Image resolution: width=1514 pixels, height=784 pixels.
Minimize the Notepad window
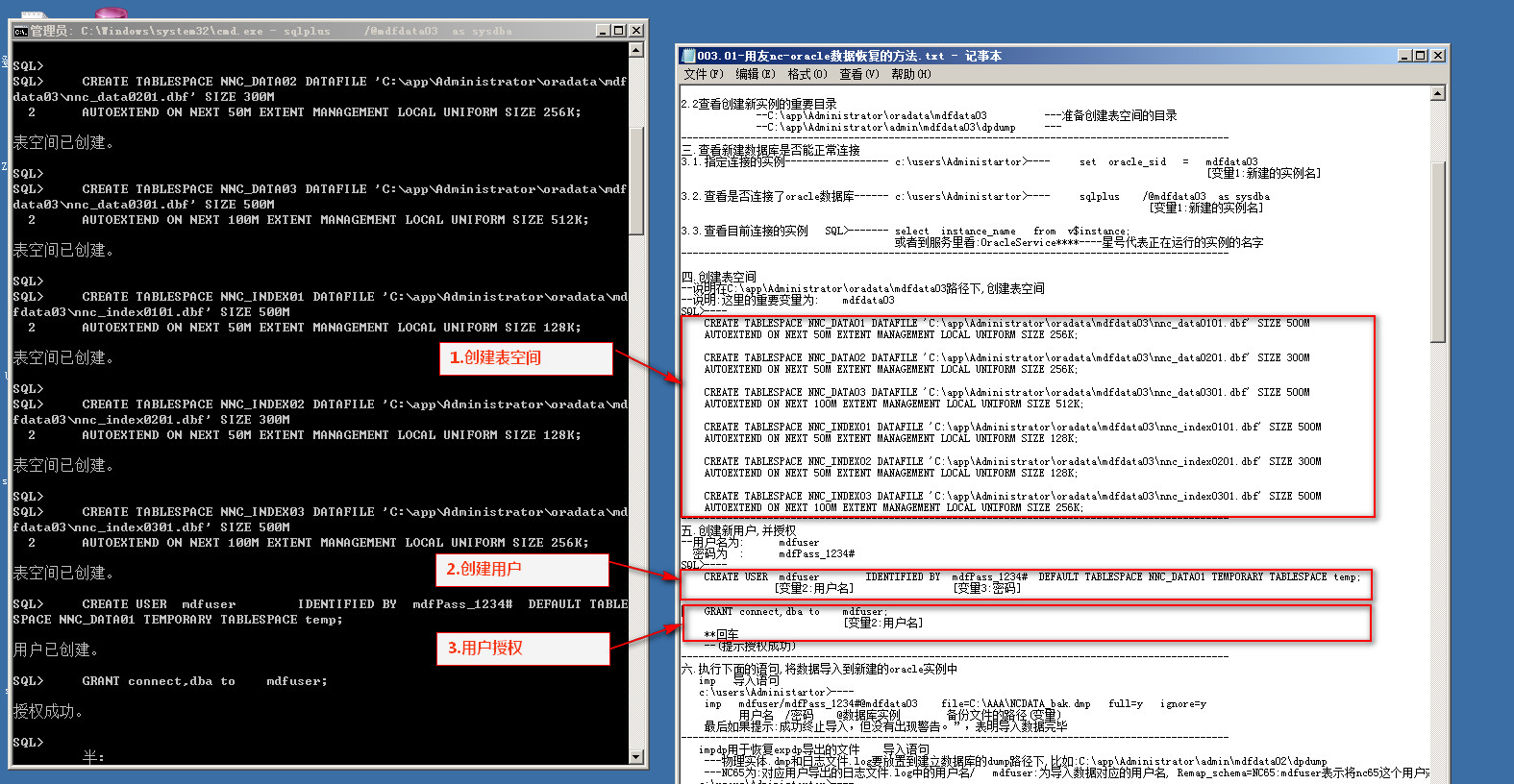coord(1404,56)
